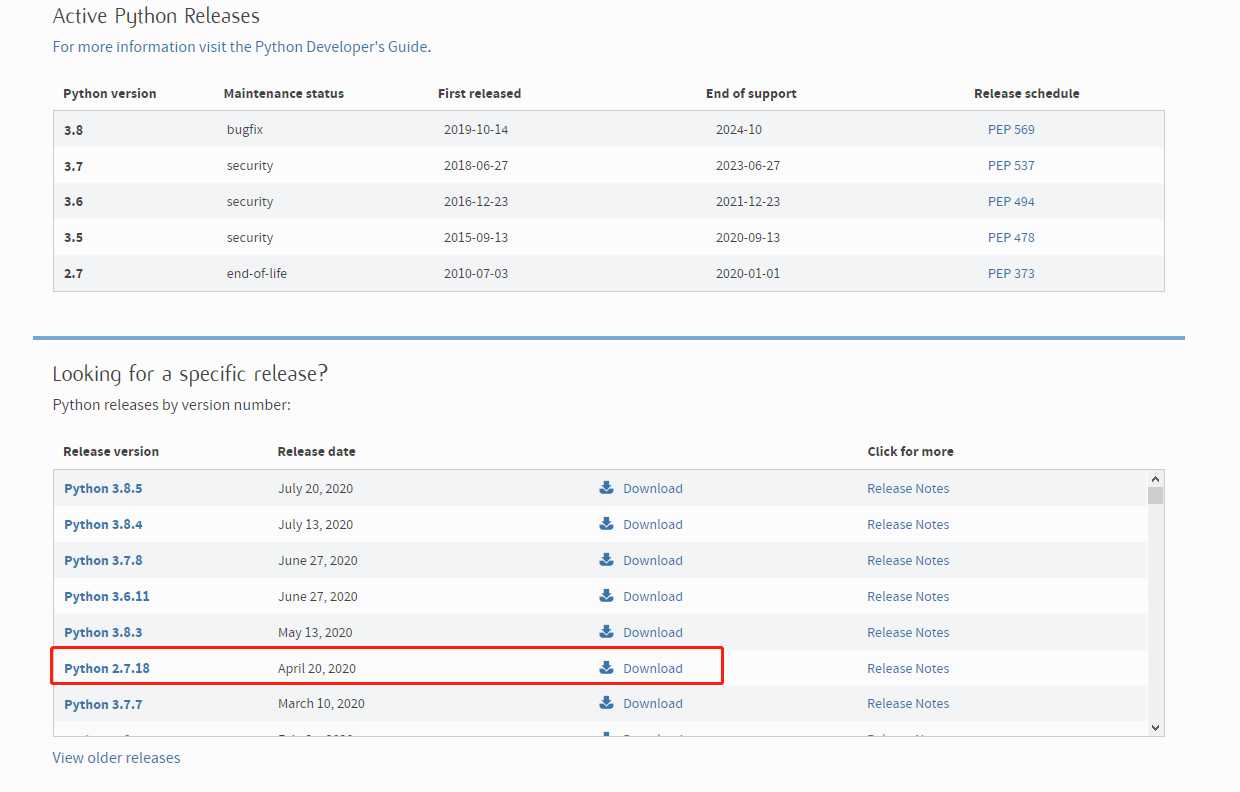Click download icon for Python 2.7.18
The width and height of the screenshot is (1240, 792).
point(606,668)
